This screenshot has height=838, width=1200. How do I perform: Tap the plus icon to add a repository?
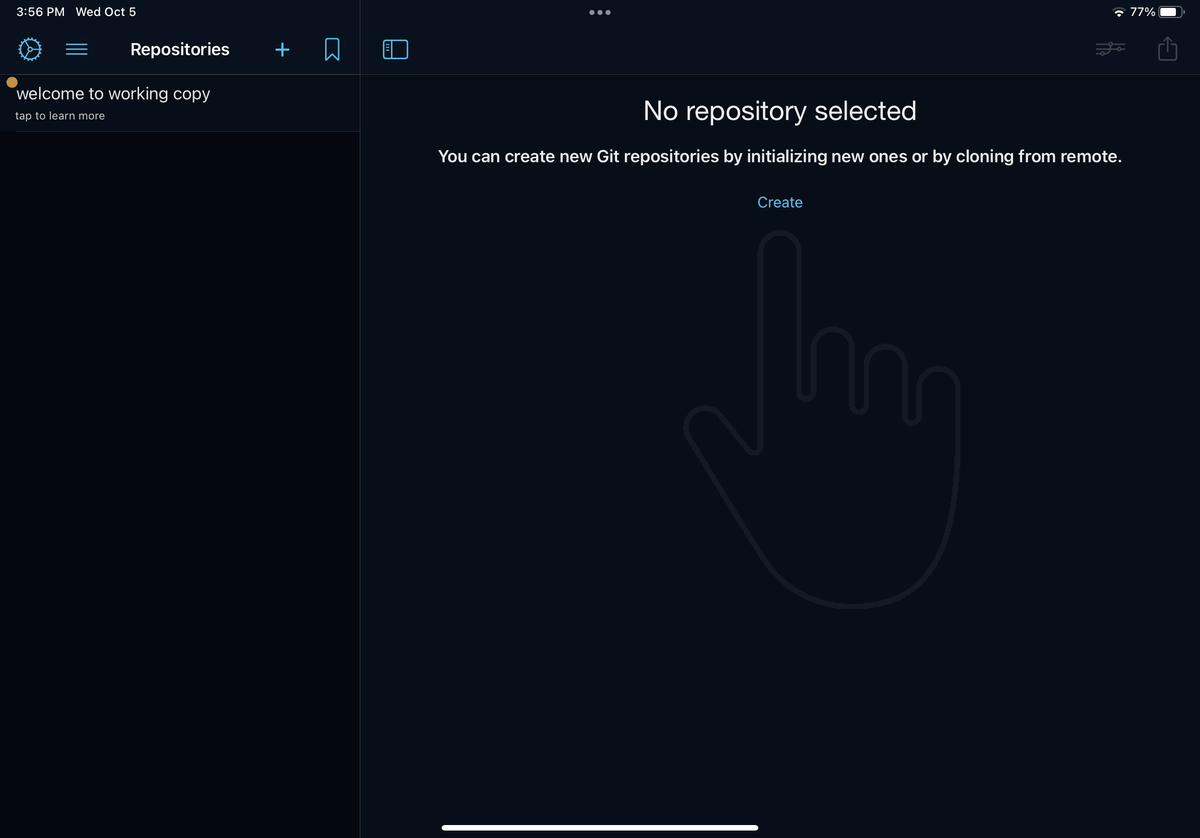(282, 49)
